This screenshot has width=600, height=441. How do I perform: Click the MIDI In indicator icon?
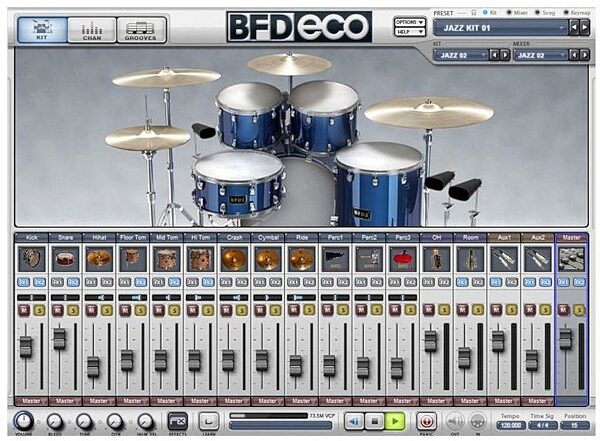point(477,421)
